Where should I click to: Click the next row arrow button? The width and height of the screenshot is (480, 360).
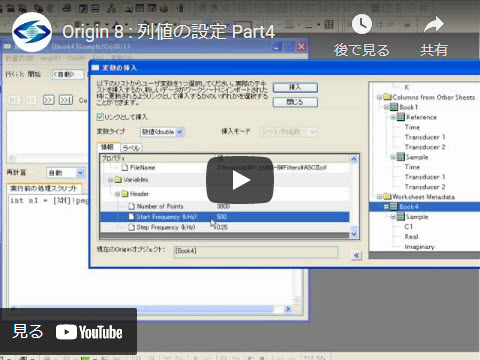coord(49,100)
